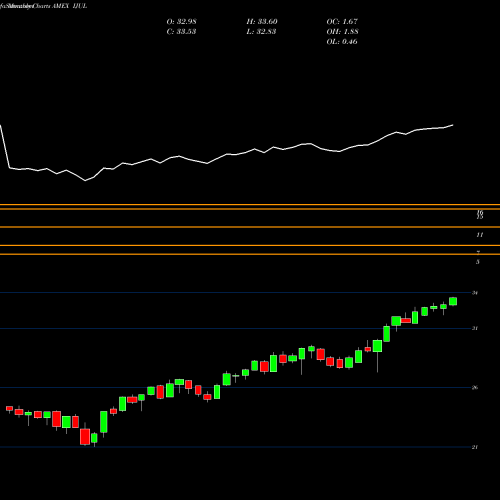Click the AMEX IJUL chart title
This screenshot has width=500, height=500.
click(69, 6)
